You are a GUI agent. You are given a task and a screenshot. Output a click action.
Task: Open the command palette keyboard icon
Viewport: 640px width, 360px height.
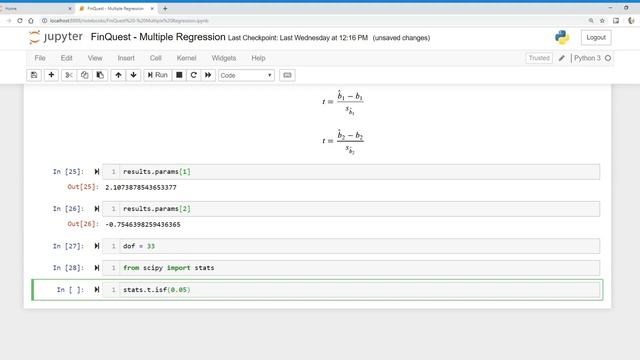coord(287,75)
